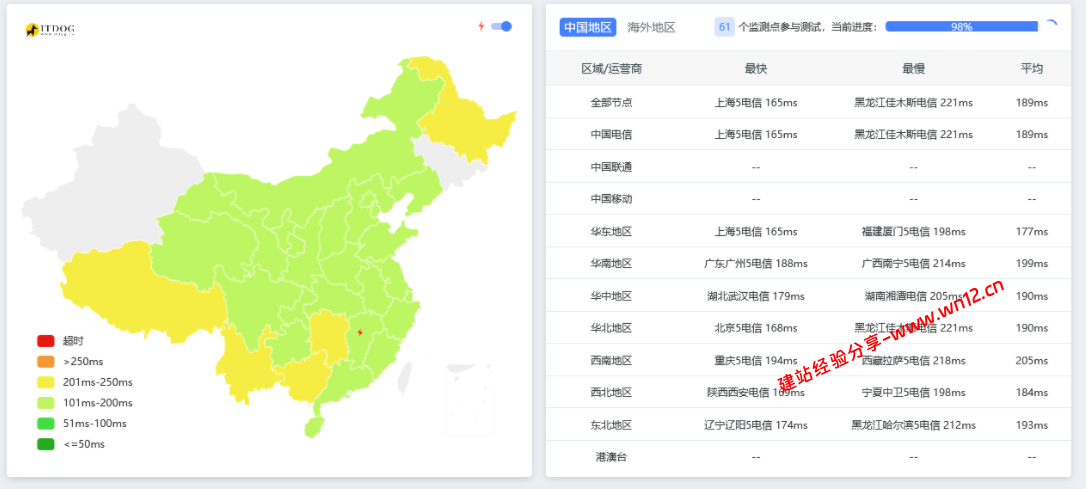Select the 中国电信 row label

612,134
